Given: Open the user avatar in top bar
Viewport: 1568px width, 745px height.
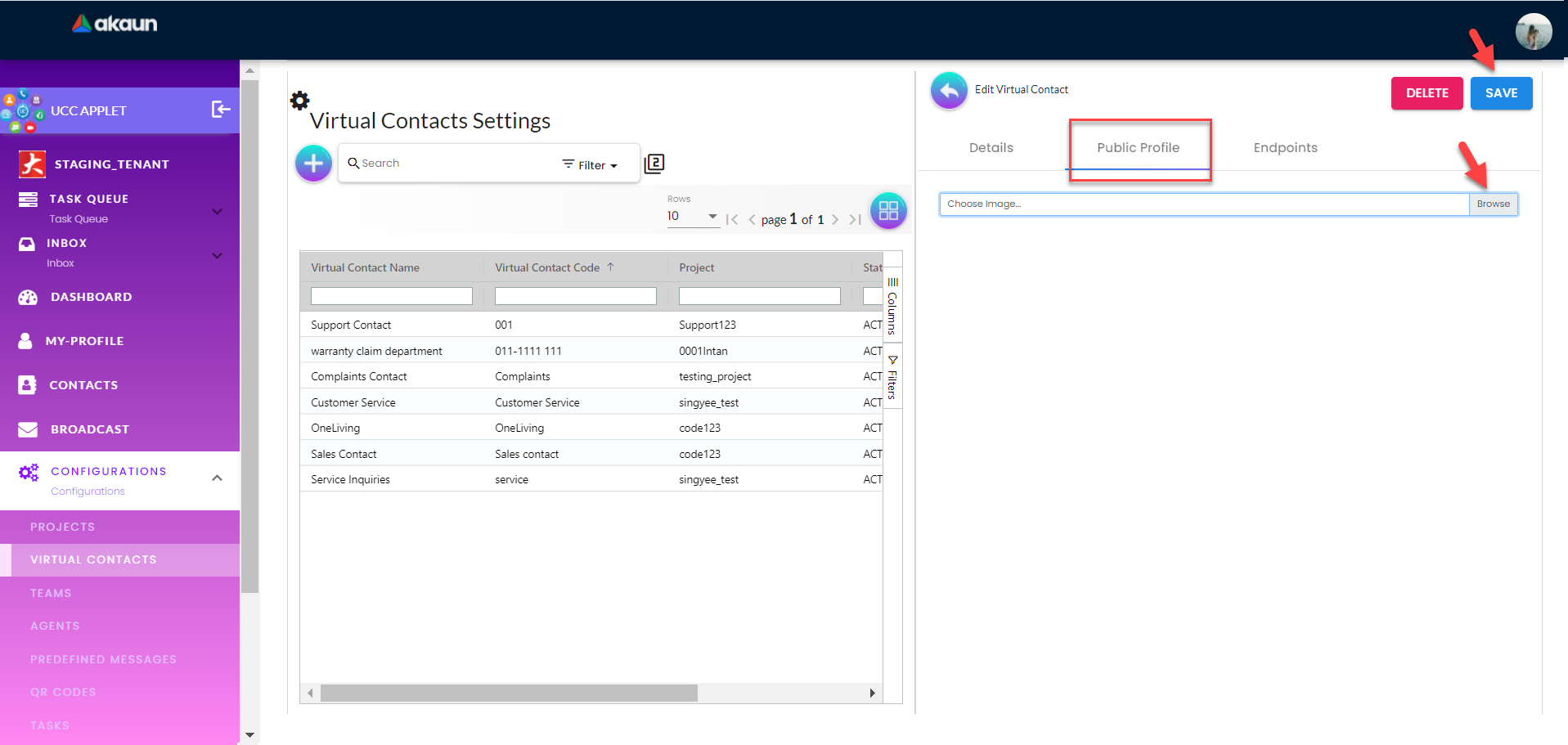Looking at the screenshot, I should pyautogui.click(x=1533, y=32).
